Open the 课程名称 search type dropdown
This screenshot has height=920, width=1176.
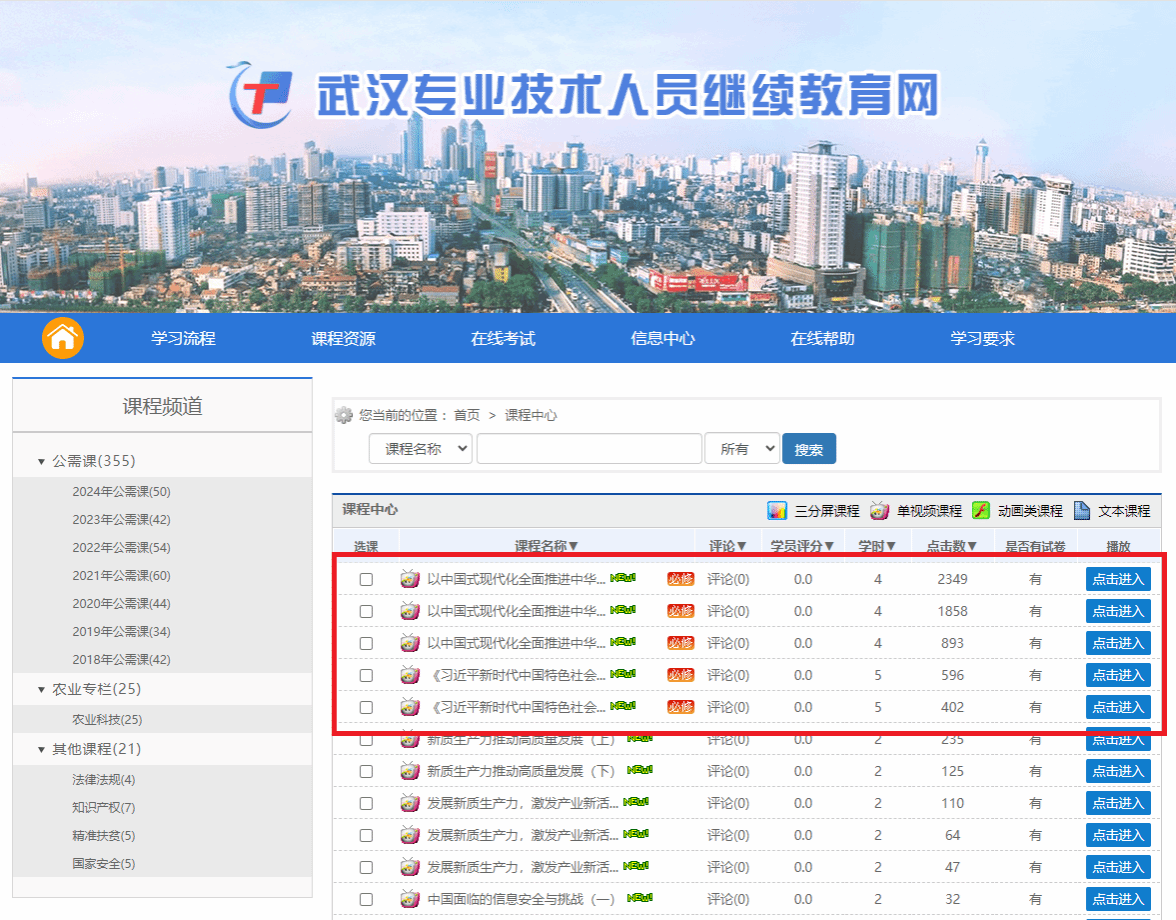[x=420, y=449]
